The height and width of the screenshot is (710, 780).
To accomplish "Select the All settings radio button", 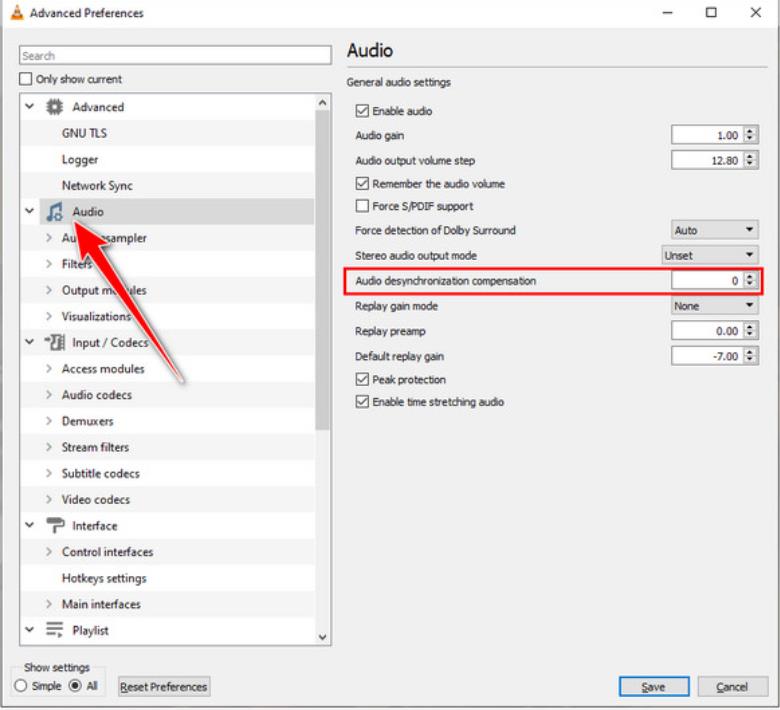I will point(75,686).
